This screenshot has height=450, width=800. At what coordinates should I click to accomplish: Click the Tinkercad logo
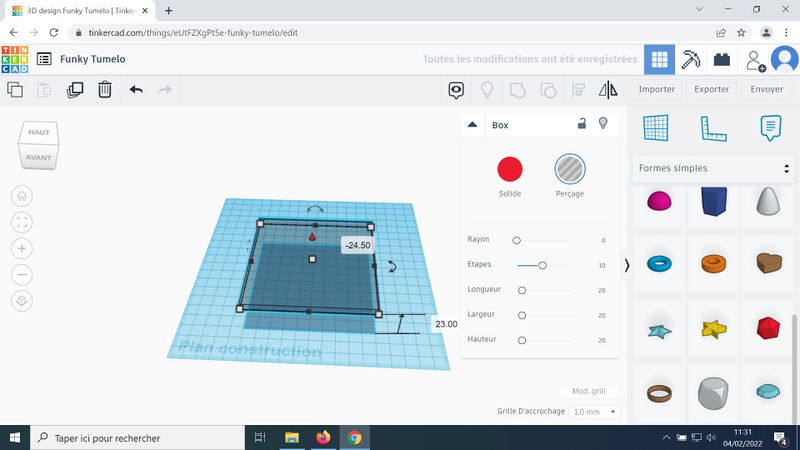[x=15, y=59]
